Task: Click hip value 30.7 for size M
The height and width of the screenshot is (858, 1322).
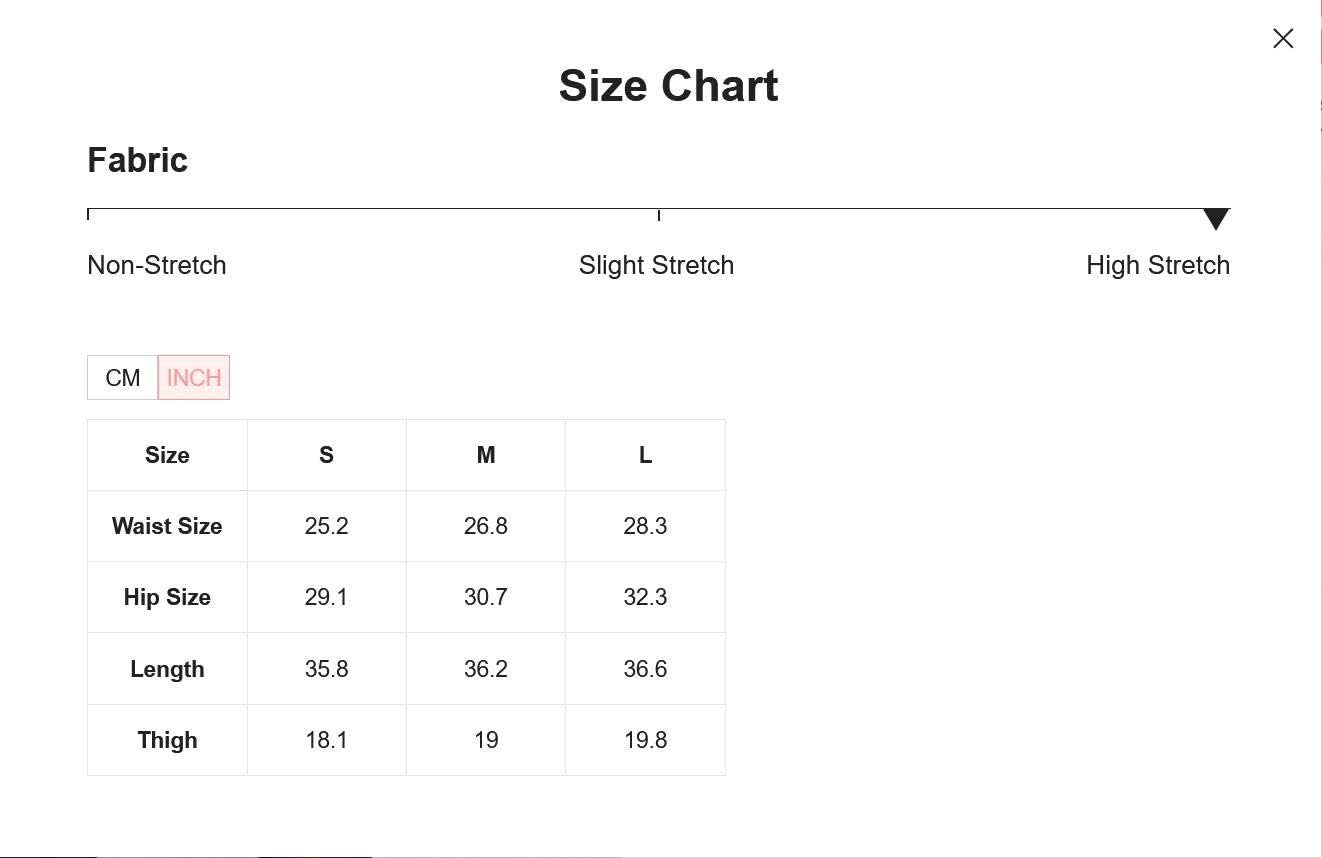Action: point(486,597)
